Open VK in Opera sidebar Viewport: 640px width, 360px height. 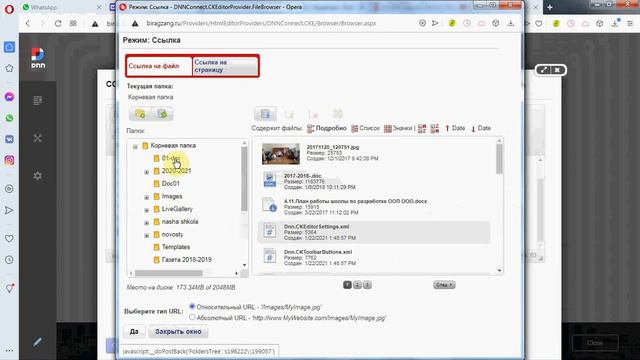tap(9, 139)
